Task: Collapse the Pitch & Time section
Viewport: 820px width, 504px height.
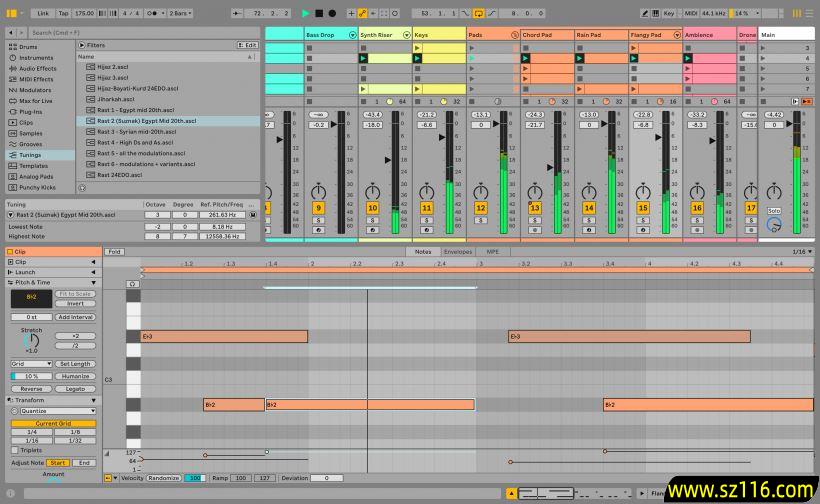Action: (x=94, y=282)
